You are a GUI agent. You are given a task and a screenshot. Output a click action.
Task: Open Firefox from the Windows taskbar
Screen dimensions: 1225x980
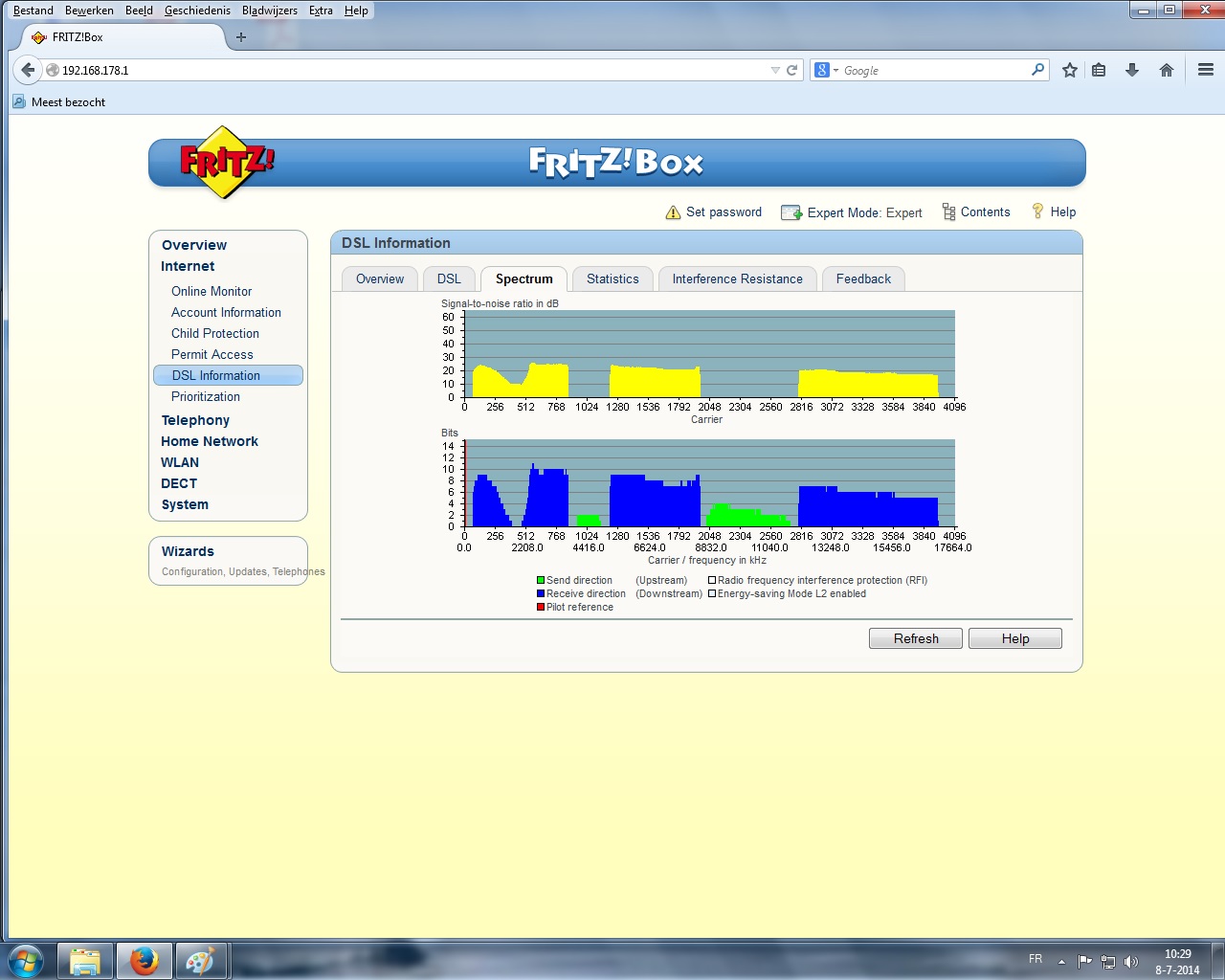click(144, 960)
